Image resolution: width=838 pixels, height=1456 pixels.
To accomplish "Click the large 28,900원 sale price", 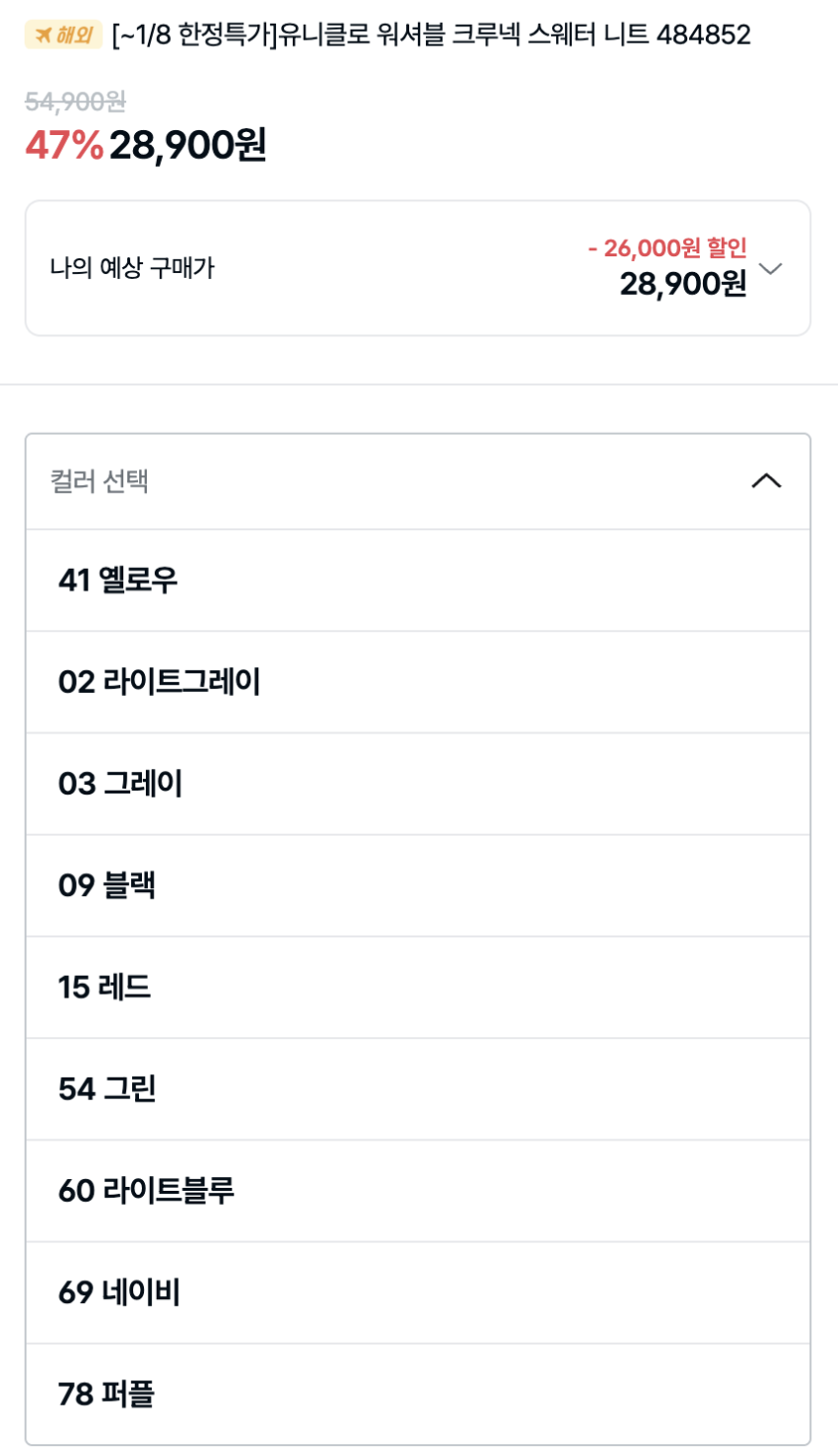I will 188,145.
